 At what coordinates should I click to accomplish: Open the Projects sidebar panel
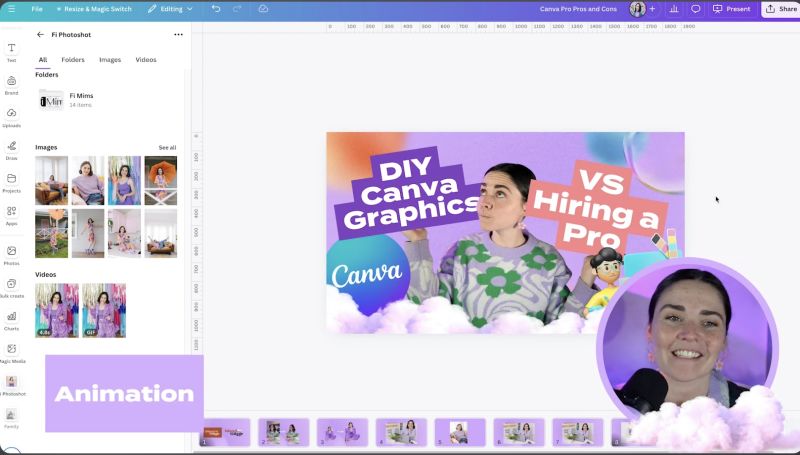coord(11,183)
